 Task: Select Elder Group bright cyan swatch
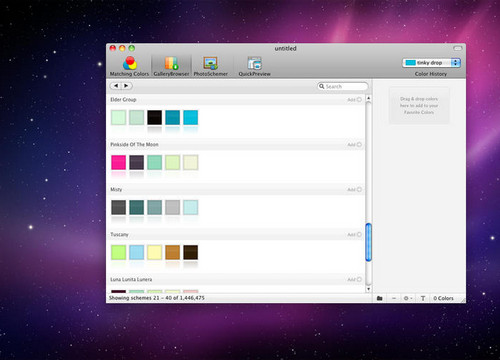point(191,118)
